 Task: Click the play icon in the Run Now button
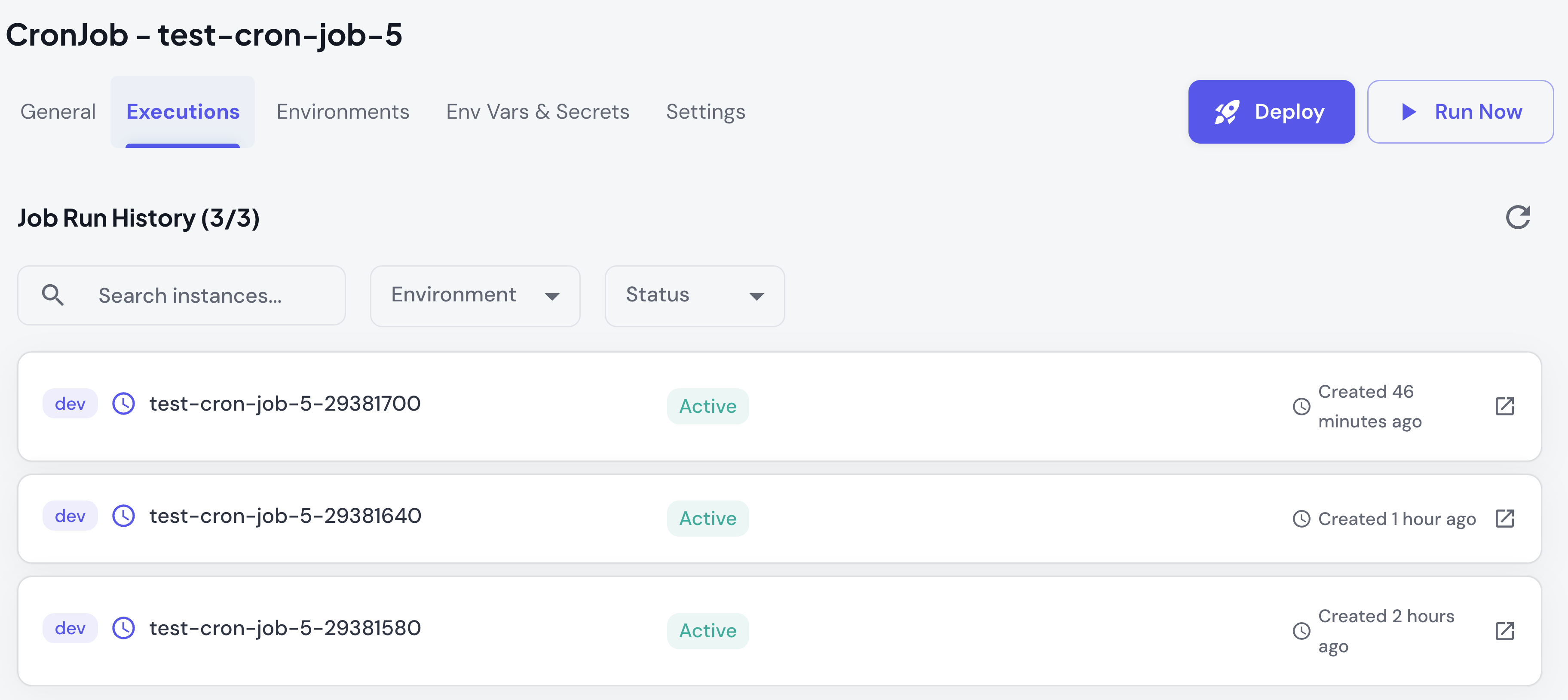1409,111
